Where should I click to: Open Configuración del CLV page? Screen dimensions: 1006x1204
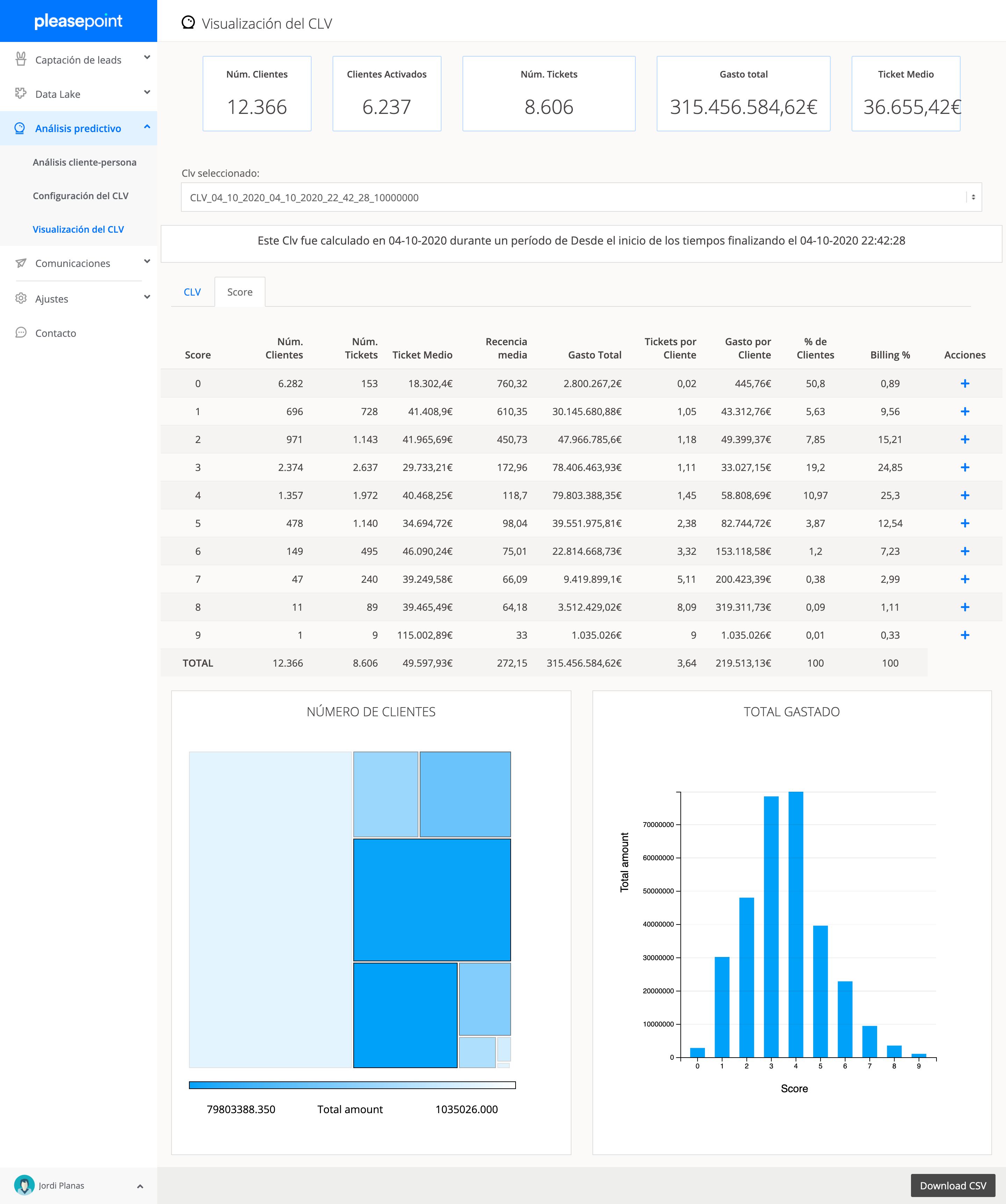click(80, 196)
